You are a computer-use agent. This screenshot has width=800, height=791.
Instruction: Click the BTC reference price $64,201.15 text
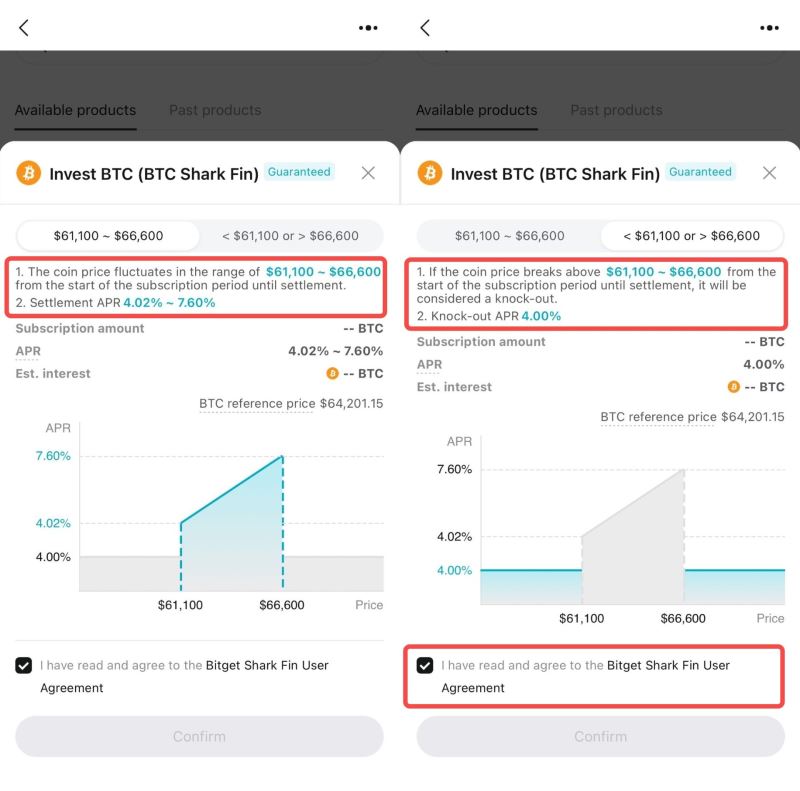click(x=290, y=404)
